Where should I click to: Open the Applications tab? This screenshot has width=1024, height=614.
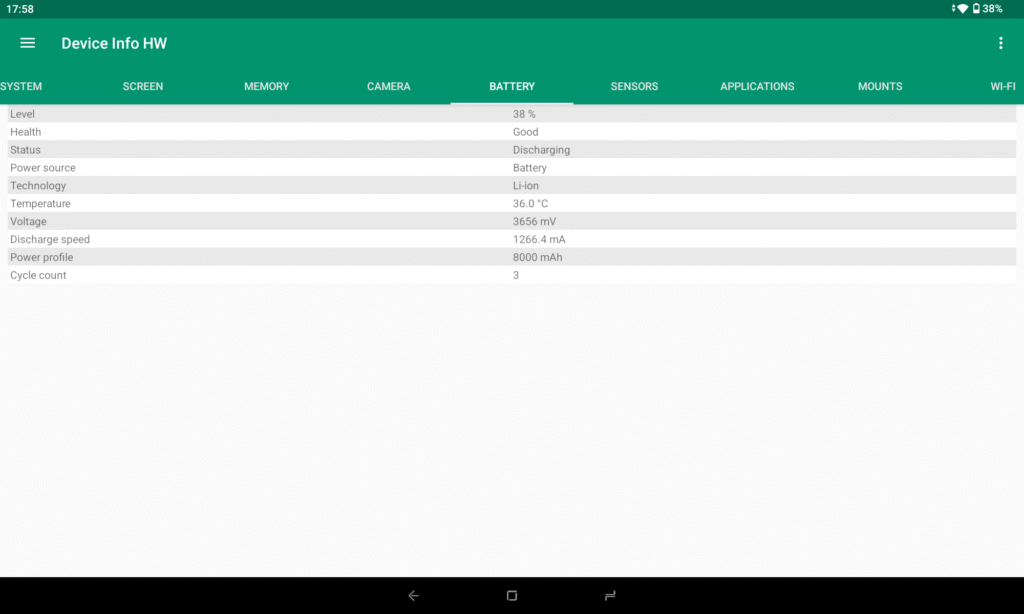pos(757,87)
